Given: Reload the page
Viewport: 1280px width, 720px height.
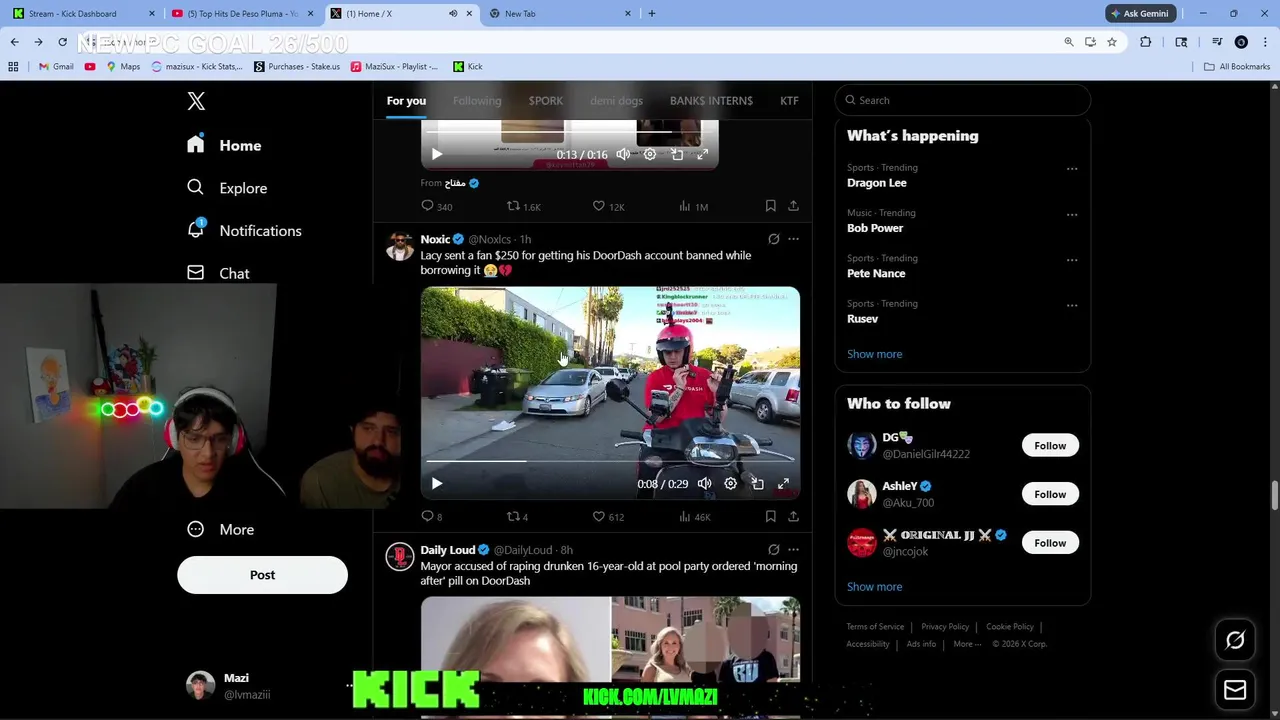Looking at the screenshot, I should (x=62, y=42).
